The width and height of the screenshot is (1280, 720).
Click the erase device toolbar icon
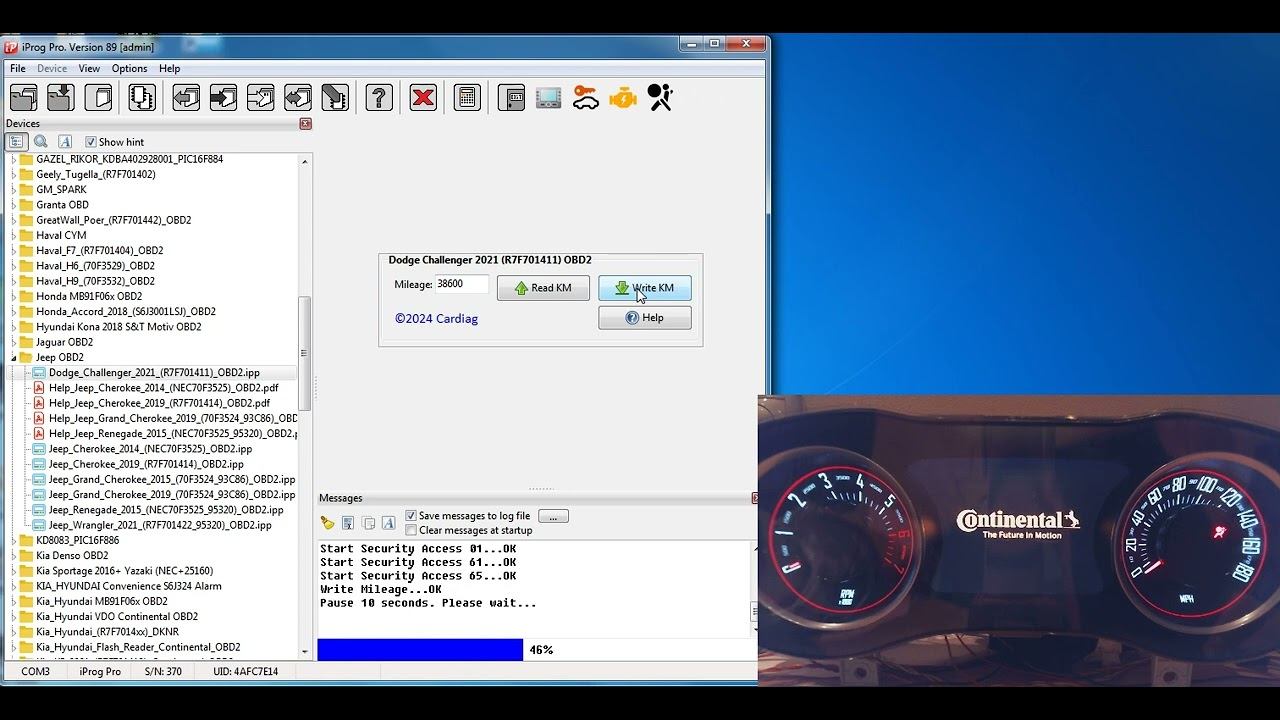pos(334,97)
